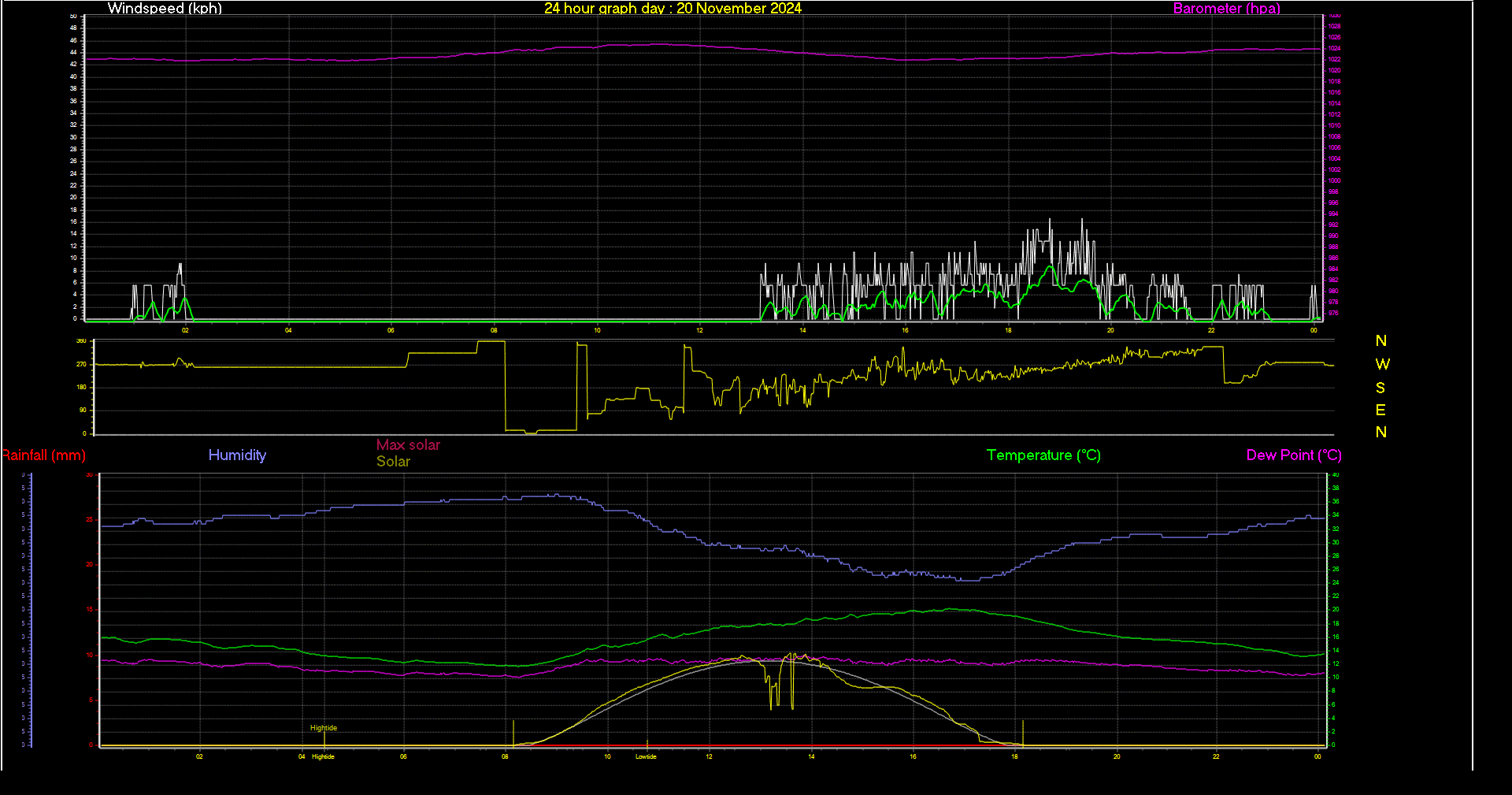Click red '25' on the rainfall axis
This screenshot has height=795, width=1512.
coord(90,520)
